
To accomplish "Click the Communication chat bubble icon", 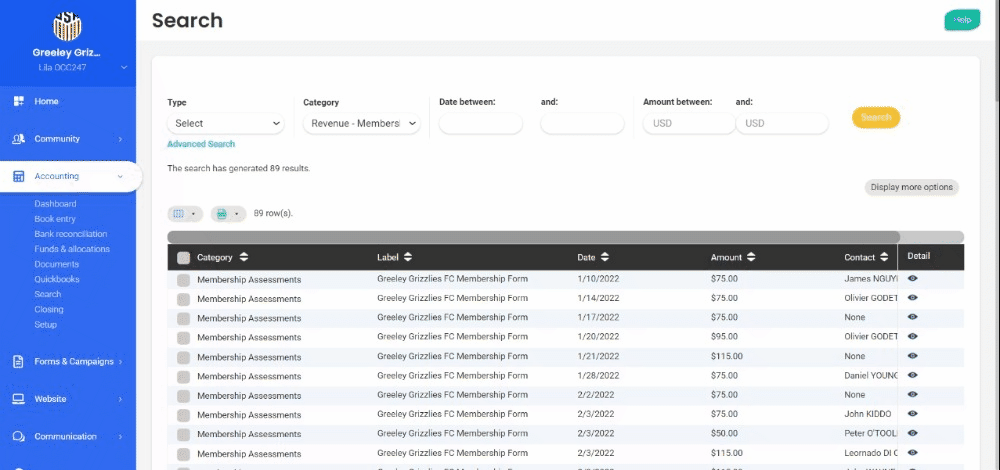I will click(18, 437).
